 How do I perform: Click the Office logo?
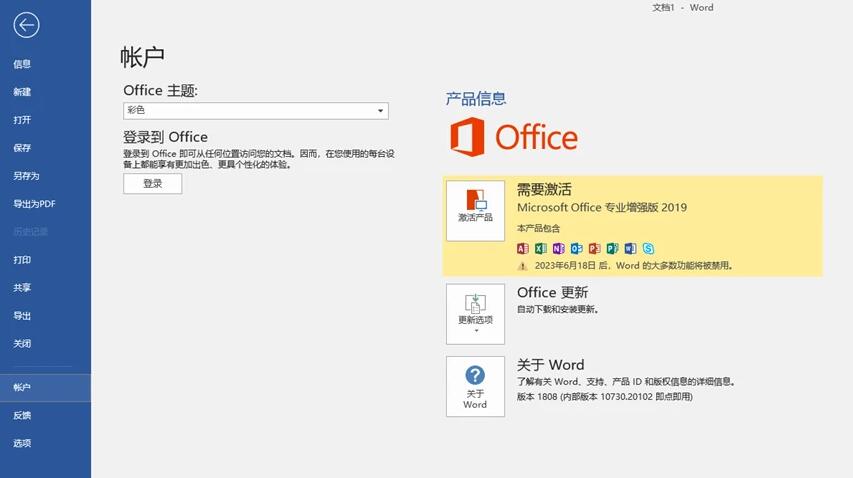(514, 137)
